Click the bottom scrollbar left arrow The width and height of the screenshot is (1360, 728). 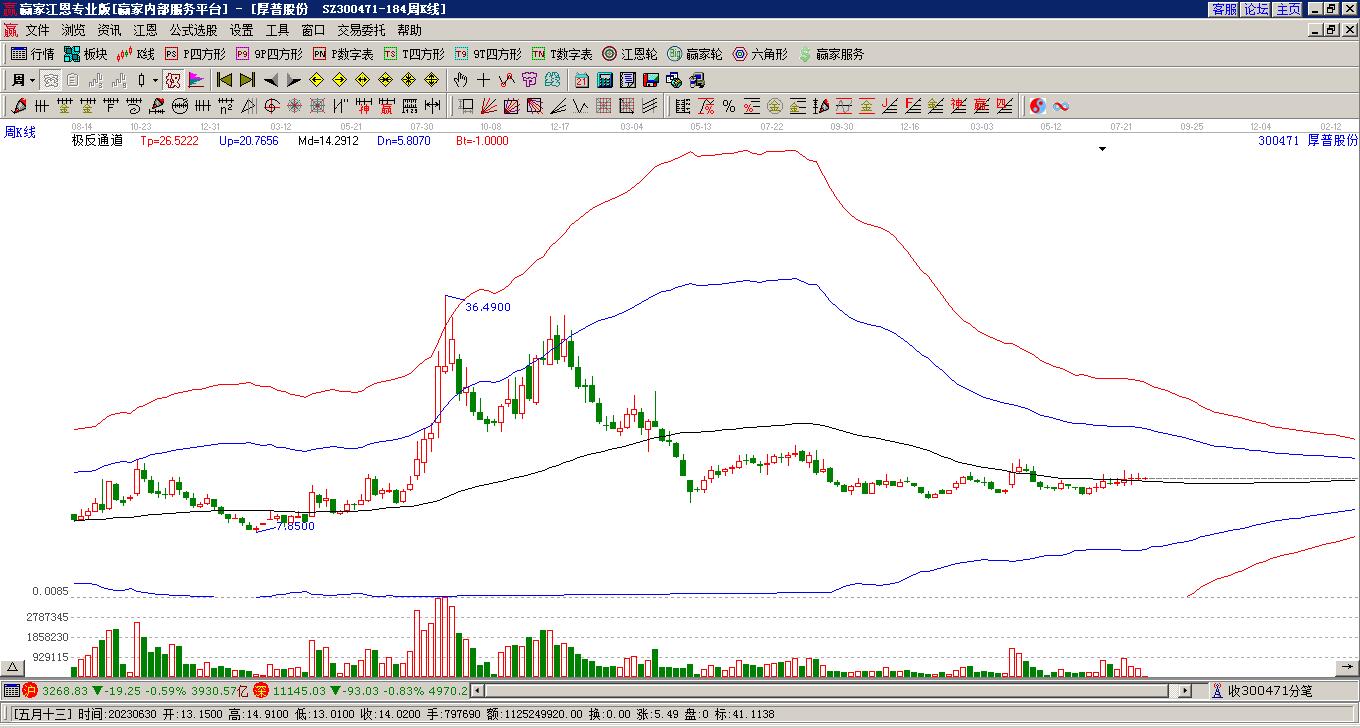click(477, 691)
